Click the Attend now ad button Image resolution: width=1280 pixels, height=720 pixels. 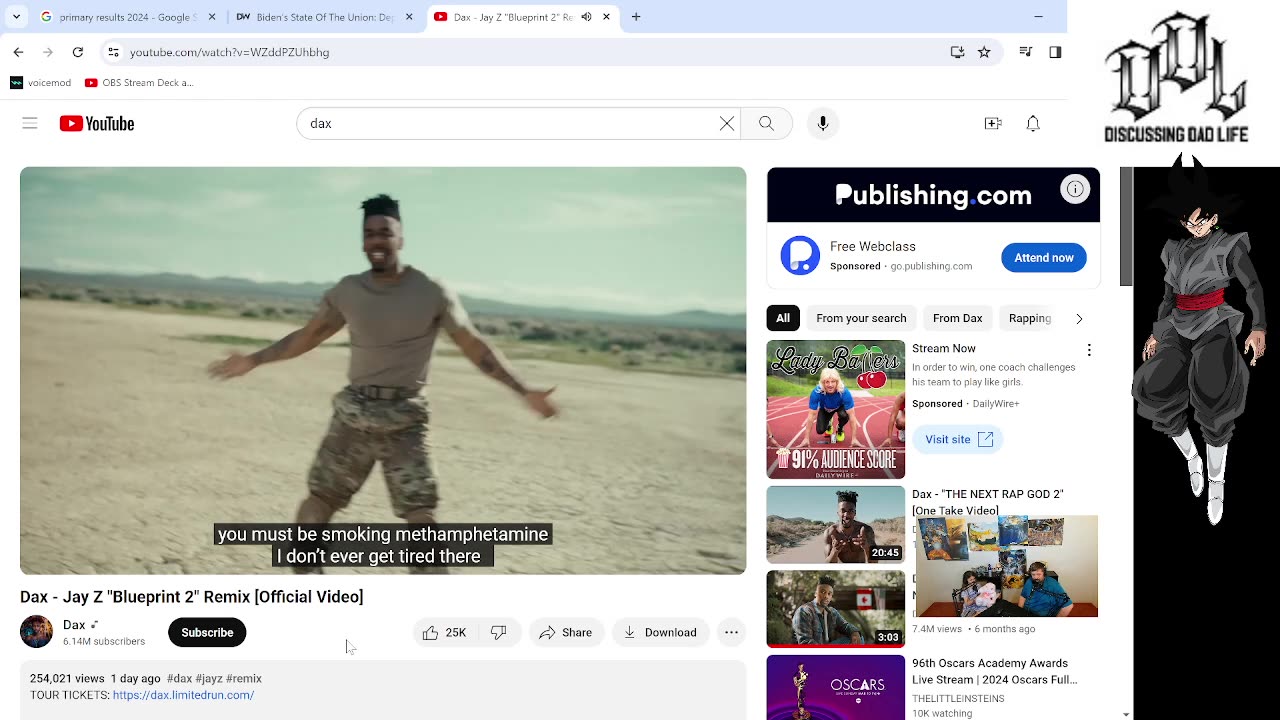click(x=1044, y=257)
